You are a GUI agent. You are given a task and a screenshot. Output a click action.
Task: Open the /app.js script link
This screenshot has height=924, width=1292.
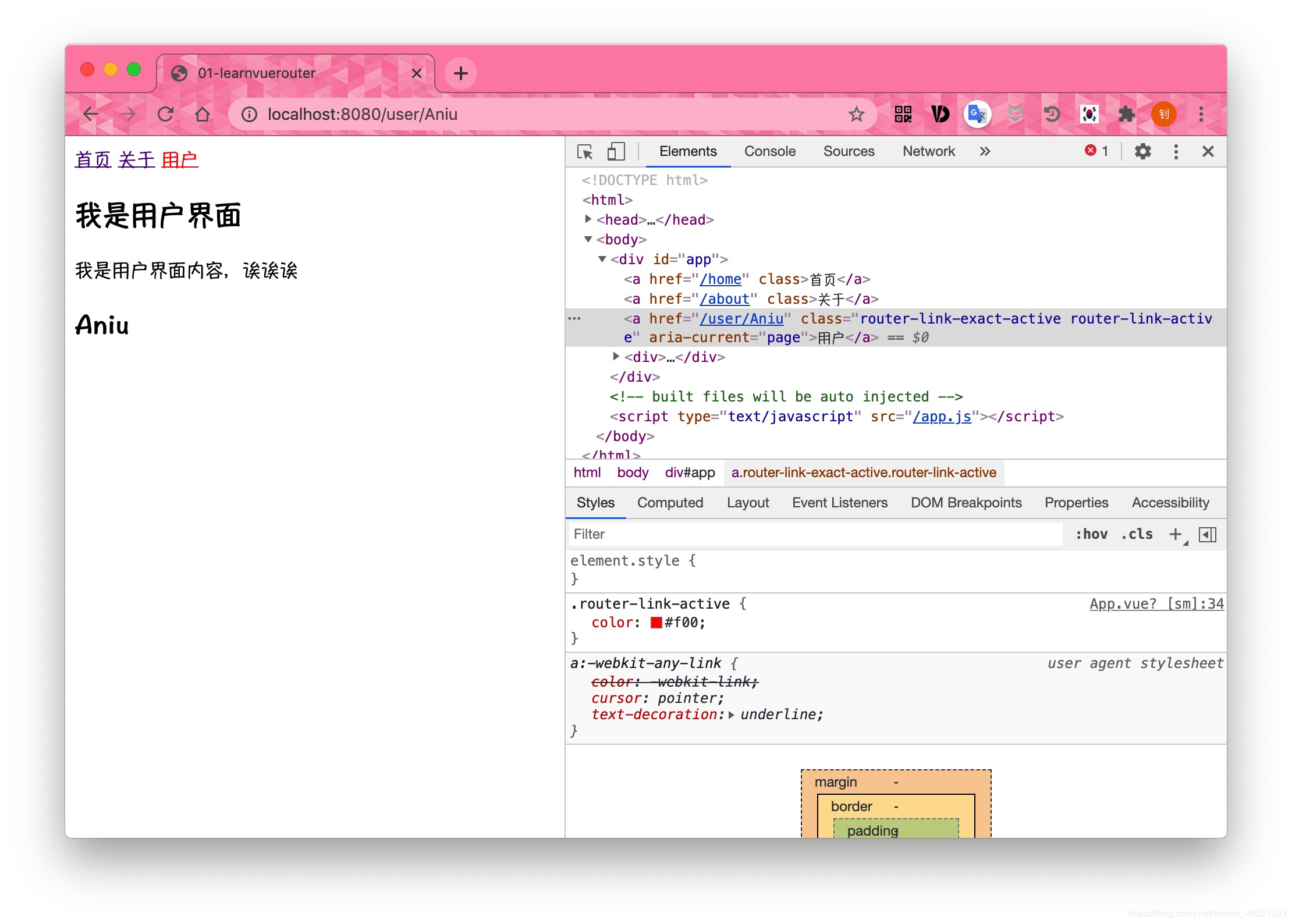pos(942,417)
